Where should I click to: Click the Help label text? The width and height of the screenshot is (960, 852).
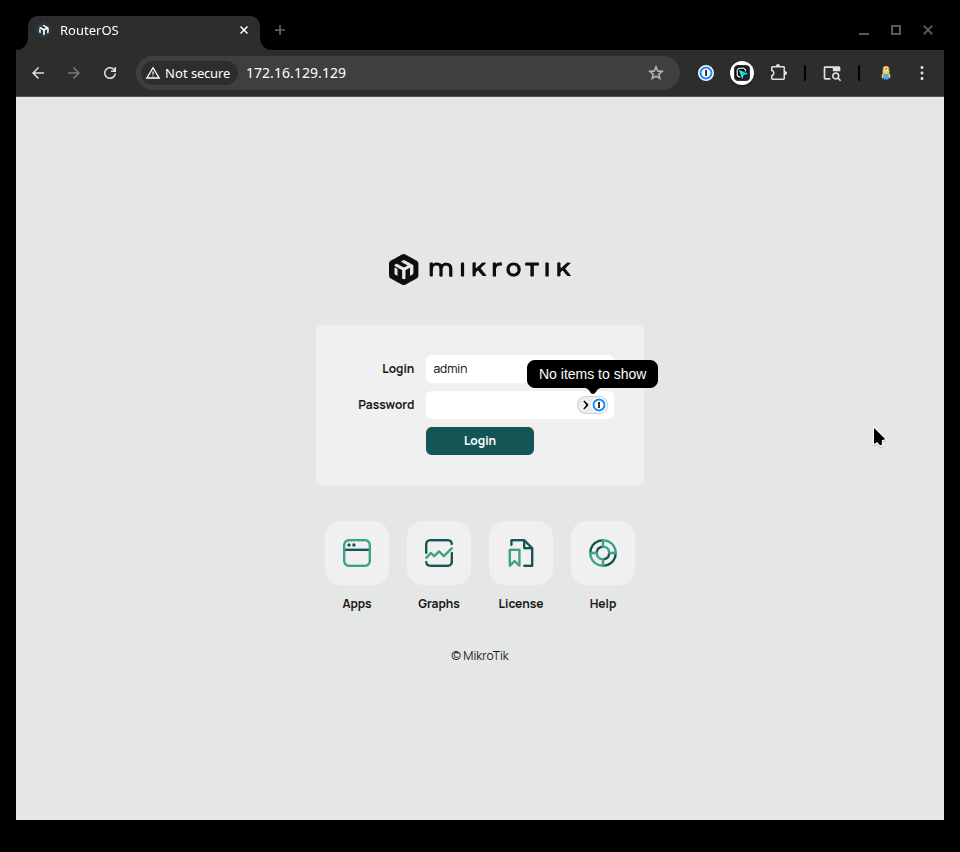[602, 604]
